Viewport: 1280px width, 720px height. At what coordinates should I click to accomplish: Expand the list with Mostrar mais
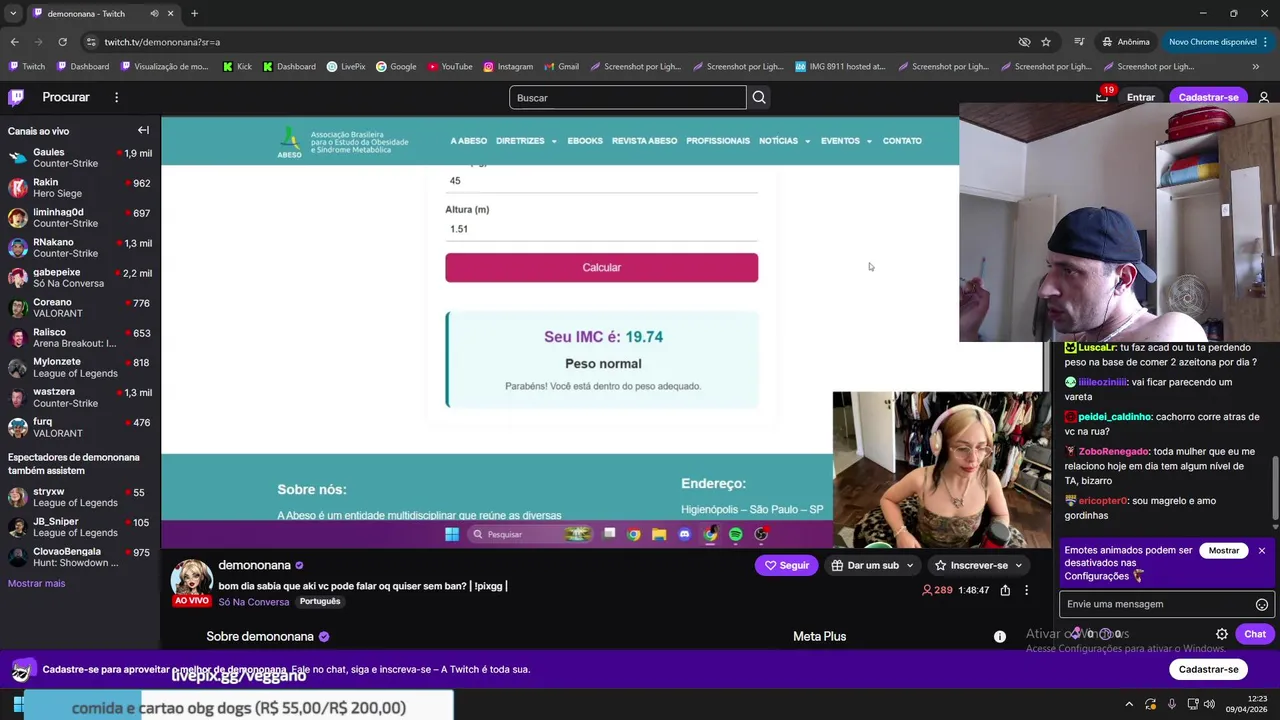(36, 583)
